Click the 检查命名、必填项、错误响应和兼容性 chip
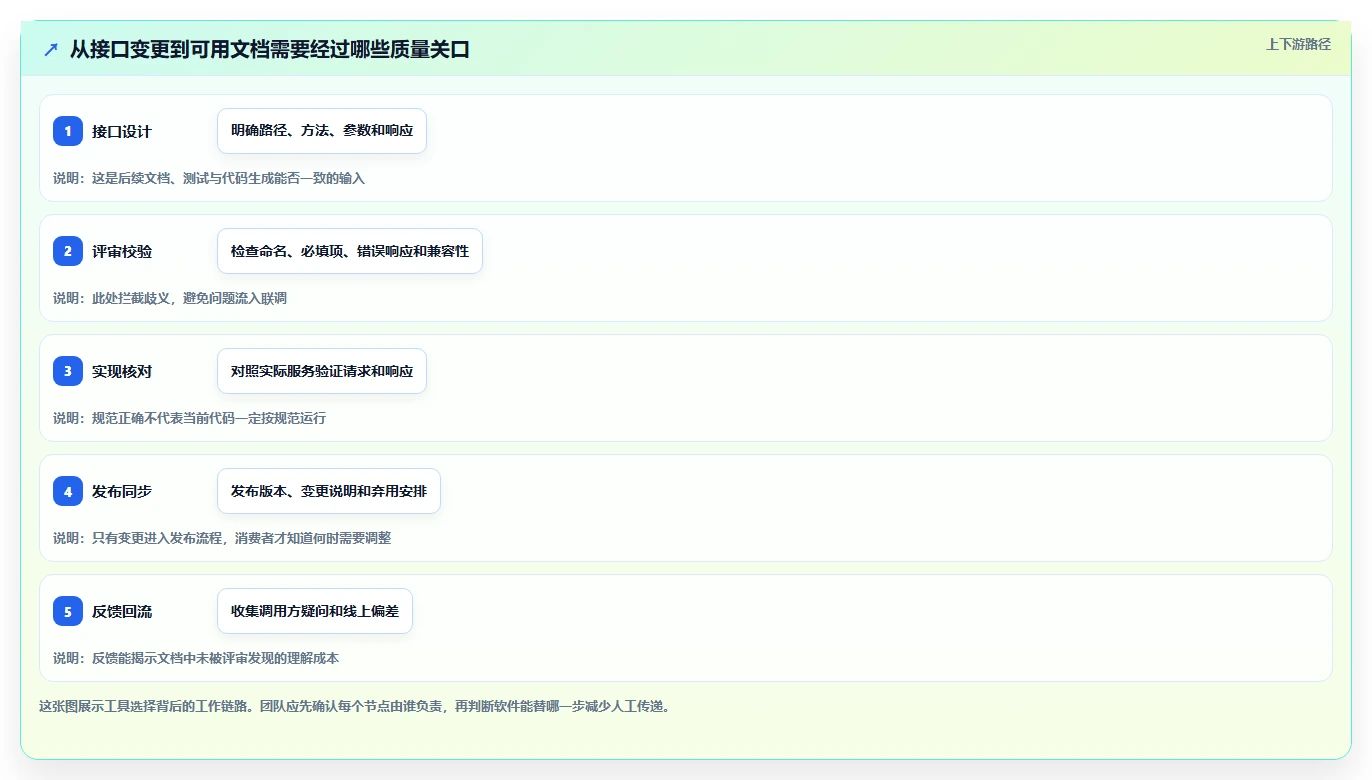 tap(350, 251)
